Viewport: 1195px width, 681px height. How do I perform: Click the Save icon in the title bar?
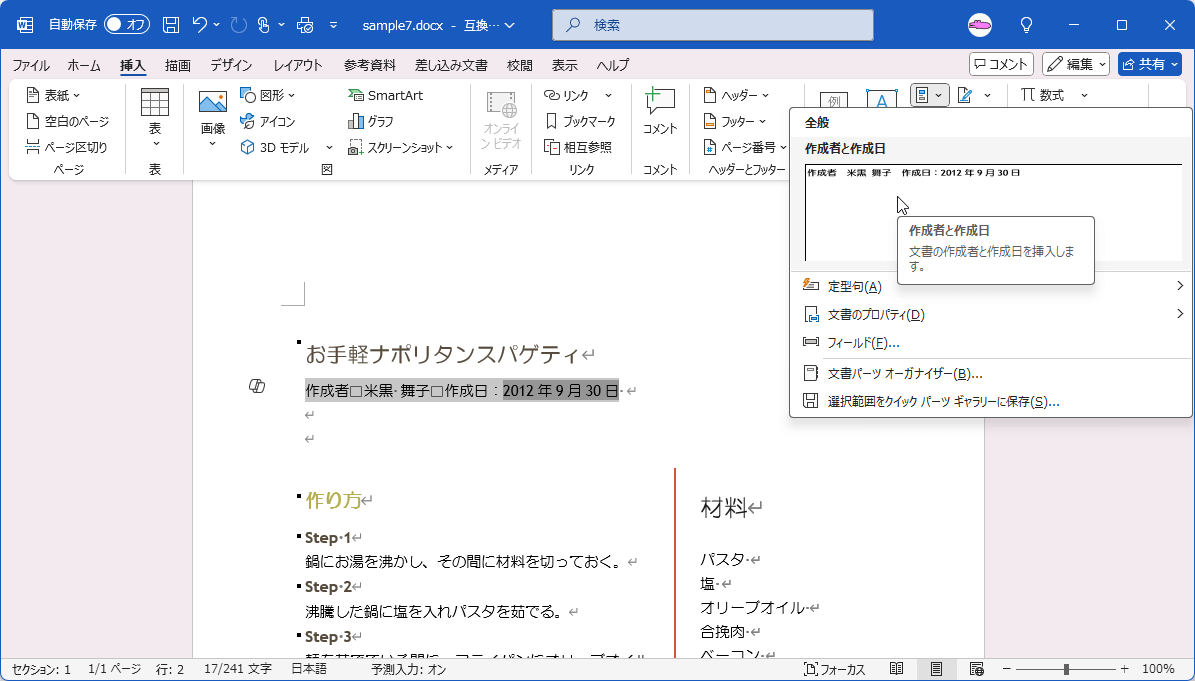(171, 25)
